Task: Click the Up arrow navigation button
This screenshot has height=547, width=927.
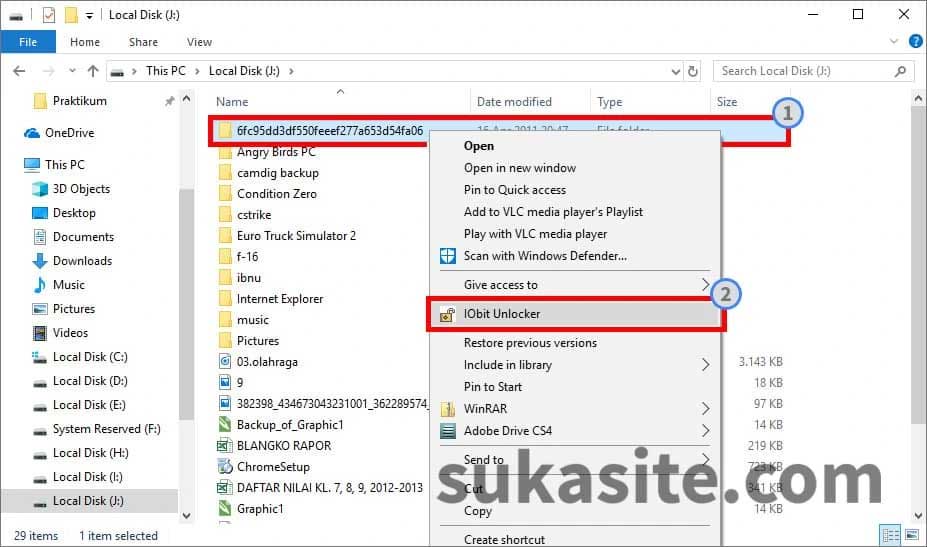Action: 93,71
